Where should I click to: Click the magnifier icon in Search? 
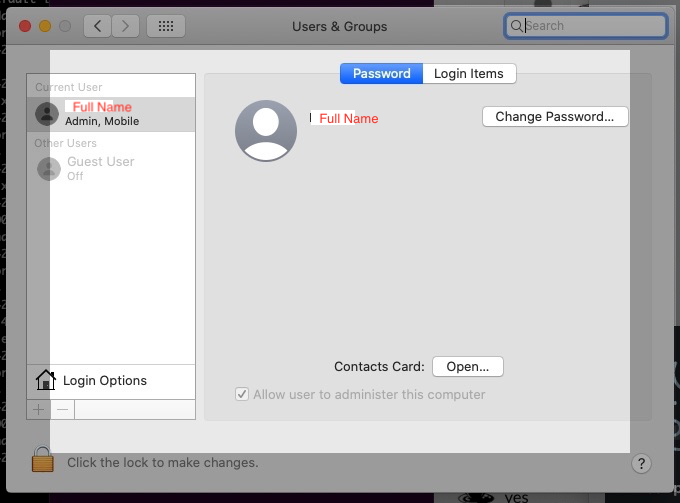pyautogui.click(x=516, y=26)
